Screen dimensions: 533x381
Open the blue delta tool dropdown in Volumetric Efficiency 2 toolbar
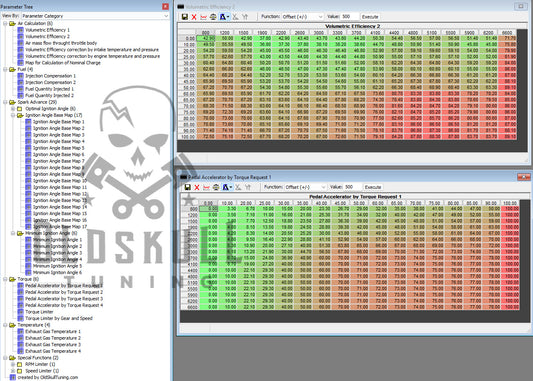coord(224,17)
